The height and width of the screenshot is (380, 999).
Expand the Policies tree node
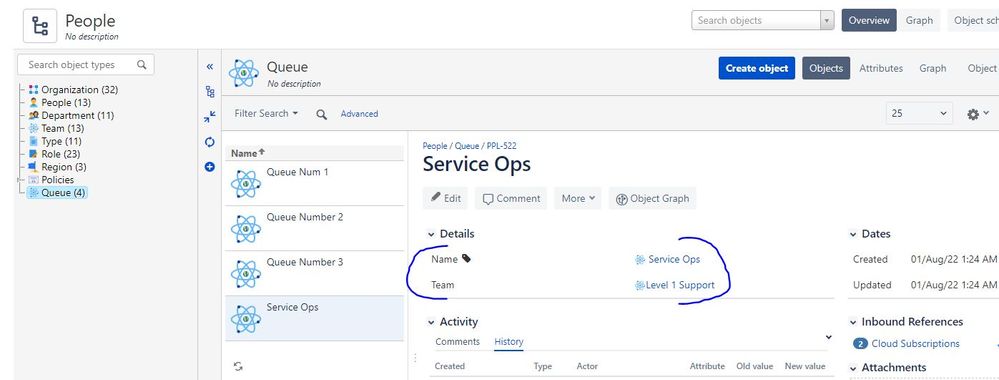click(x=20, y=180)
